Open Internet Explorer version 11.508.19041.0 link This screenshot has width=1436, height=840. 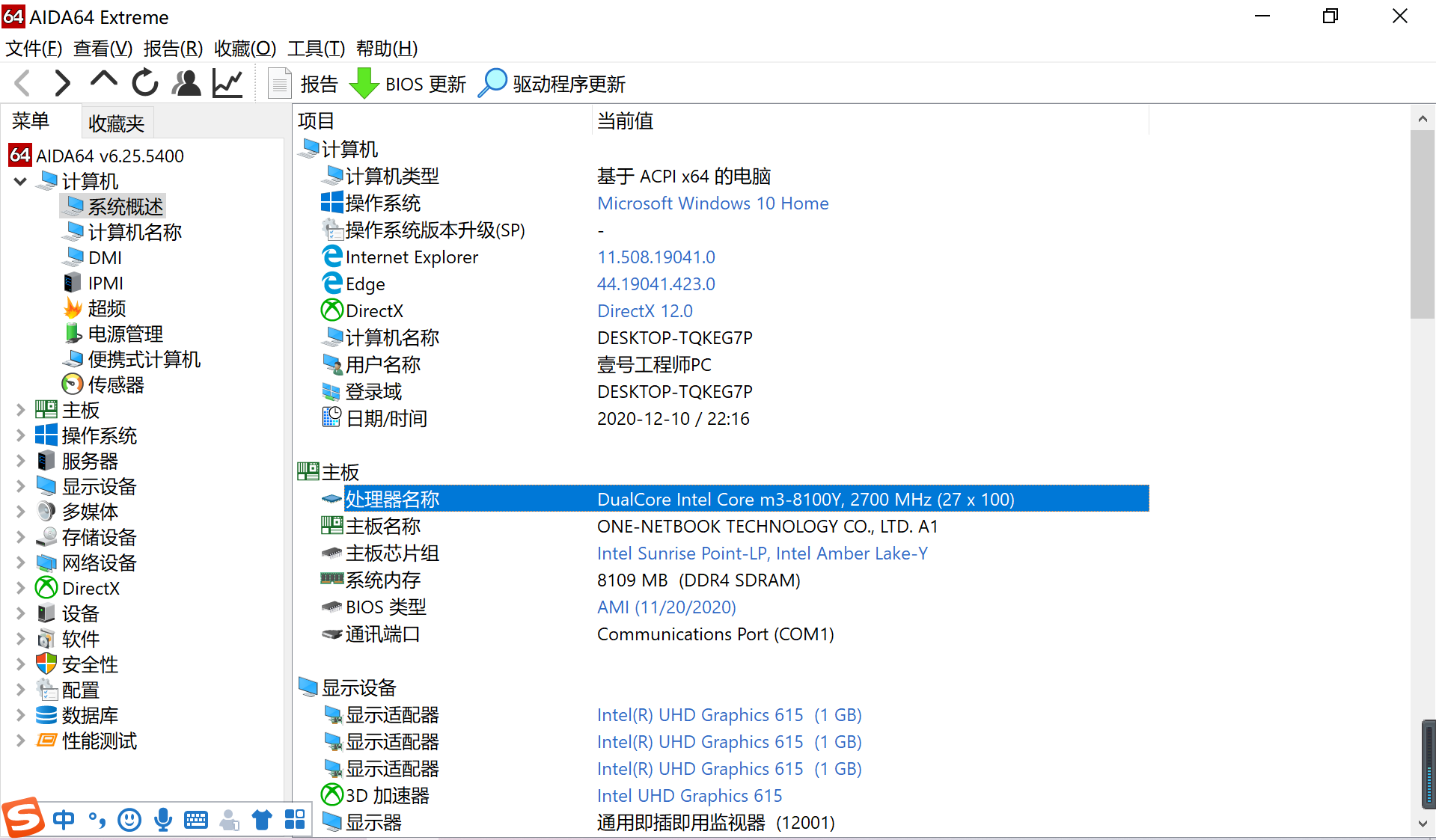click(656, 257)
